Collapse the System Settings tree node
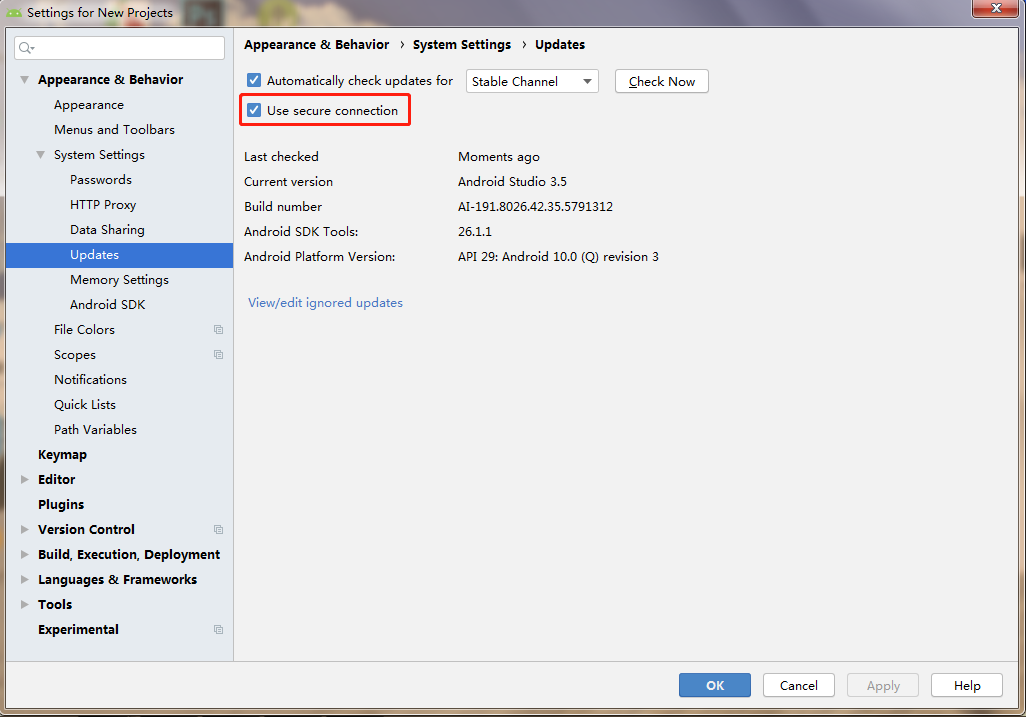 41,155
